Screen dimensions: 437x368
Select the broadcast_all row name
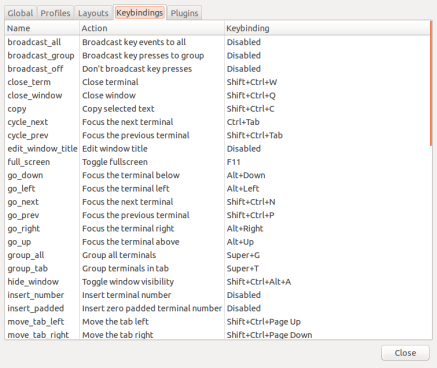tap(34, 42)
